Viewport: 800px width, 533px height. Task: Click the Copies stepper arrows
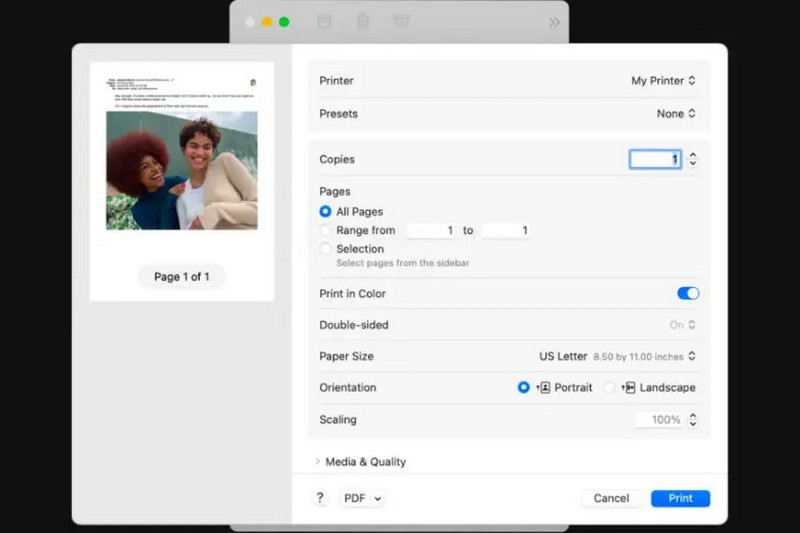pyautogui.click(x=693, y=159)
